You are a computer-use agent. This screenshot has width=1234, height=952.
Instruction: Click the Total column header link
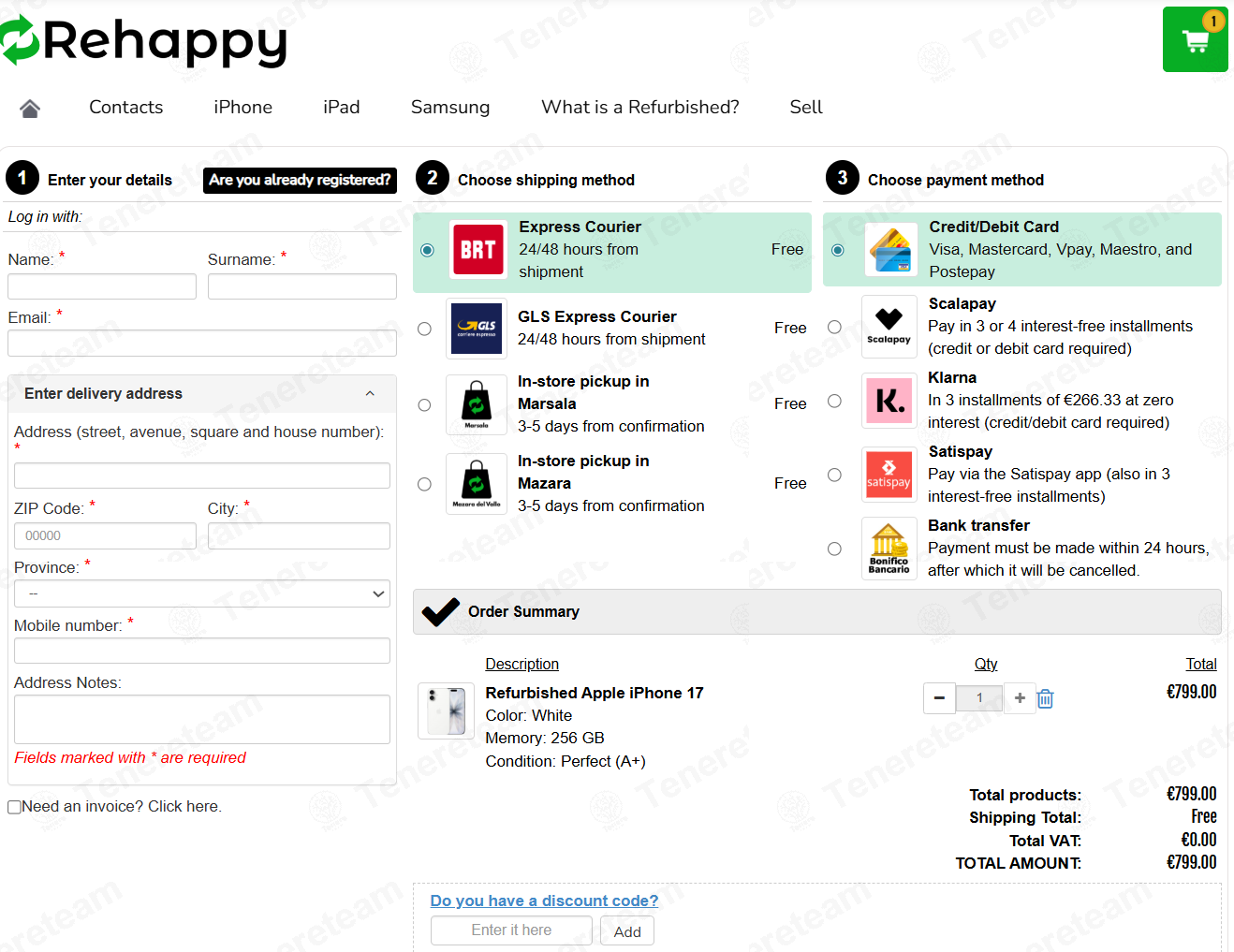(x=1201, y=664)
